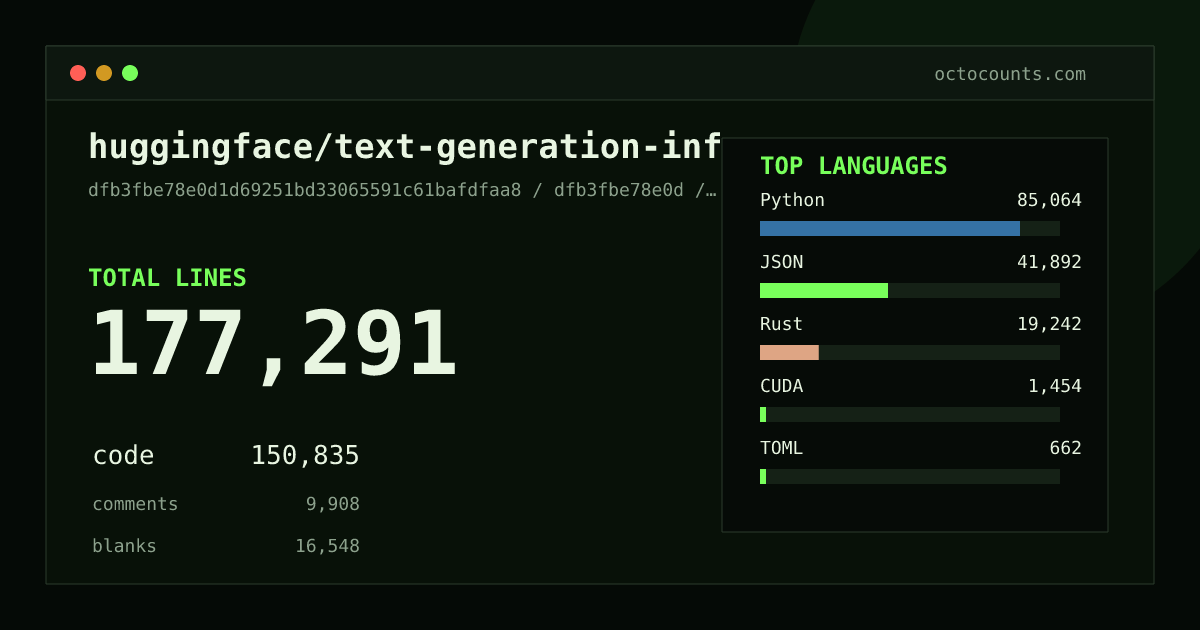The image size is (1200, 630).
Task: Click the salmon Rust progress bar
Action: (x=789, y=352)
